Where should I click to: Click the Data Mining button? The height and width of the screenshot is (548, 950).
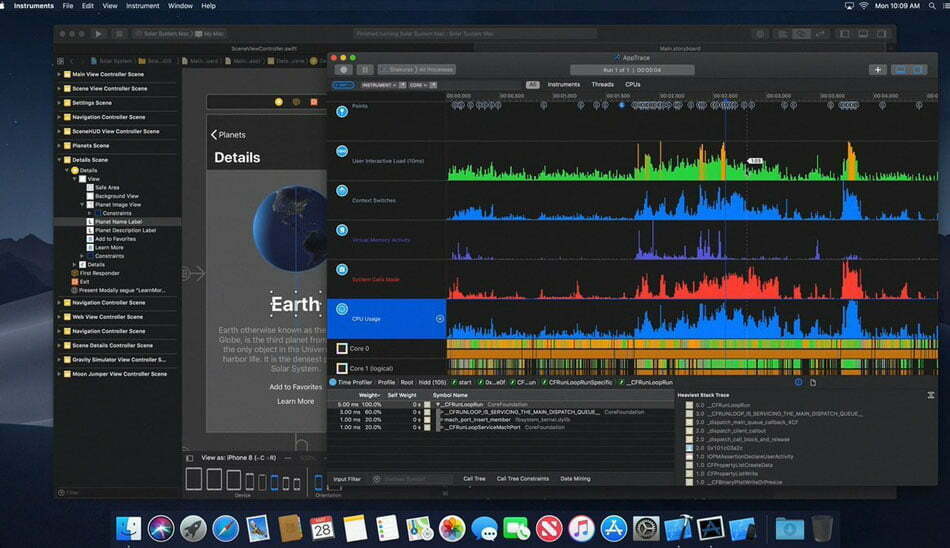[x=575, y=478]
